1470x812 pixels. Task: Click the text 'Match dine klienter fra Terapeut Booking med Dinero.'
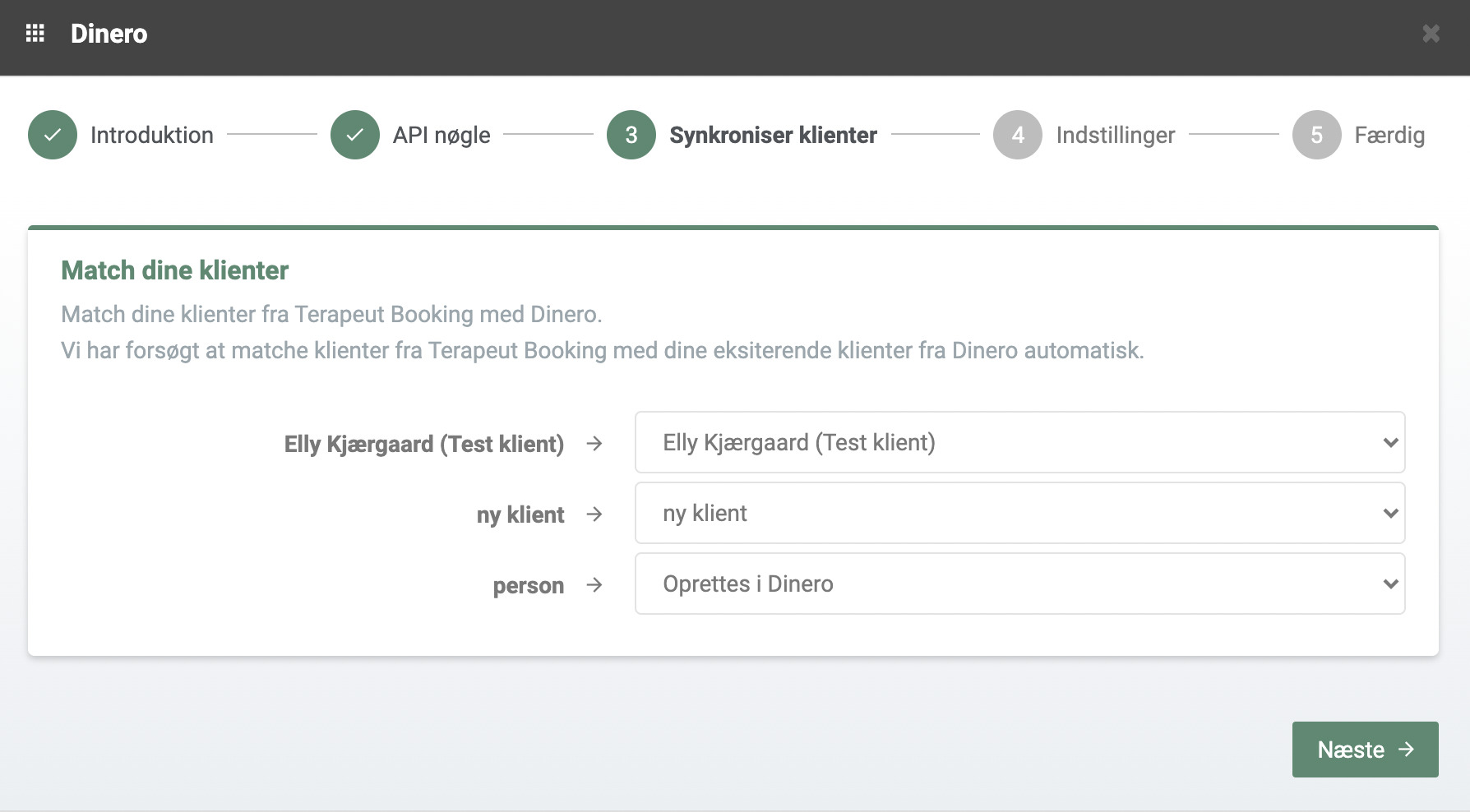332,314
